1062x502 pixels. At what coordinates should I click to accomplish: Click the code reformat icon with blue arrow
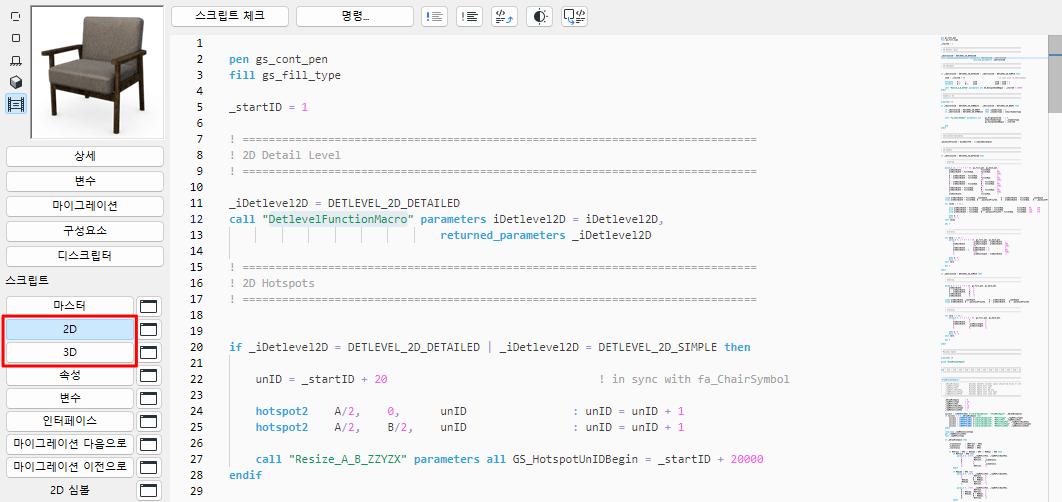[505, 16]
